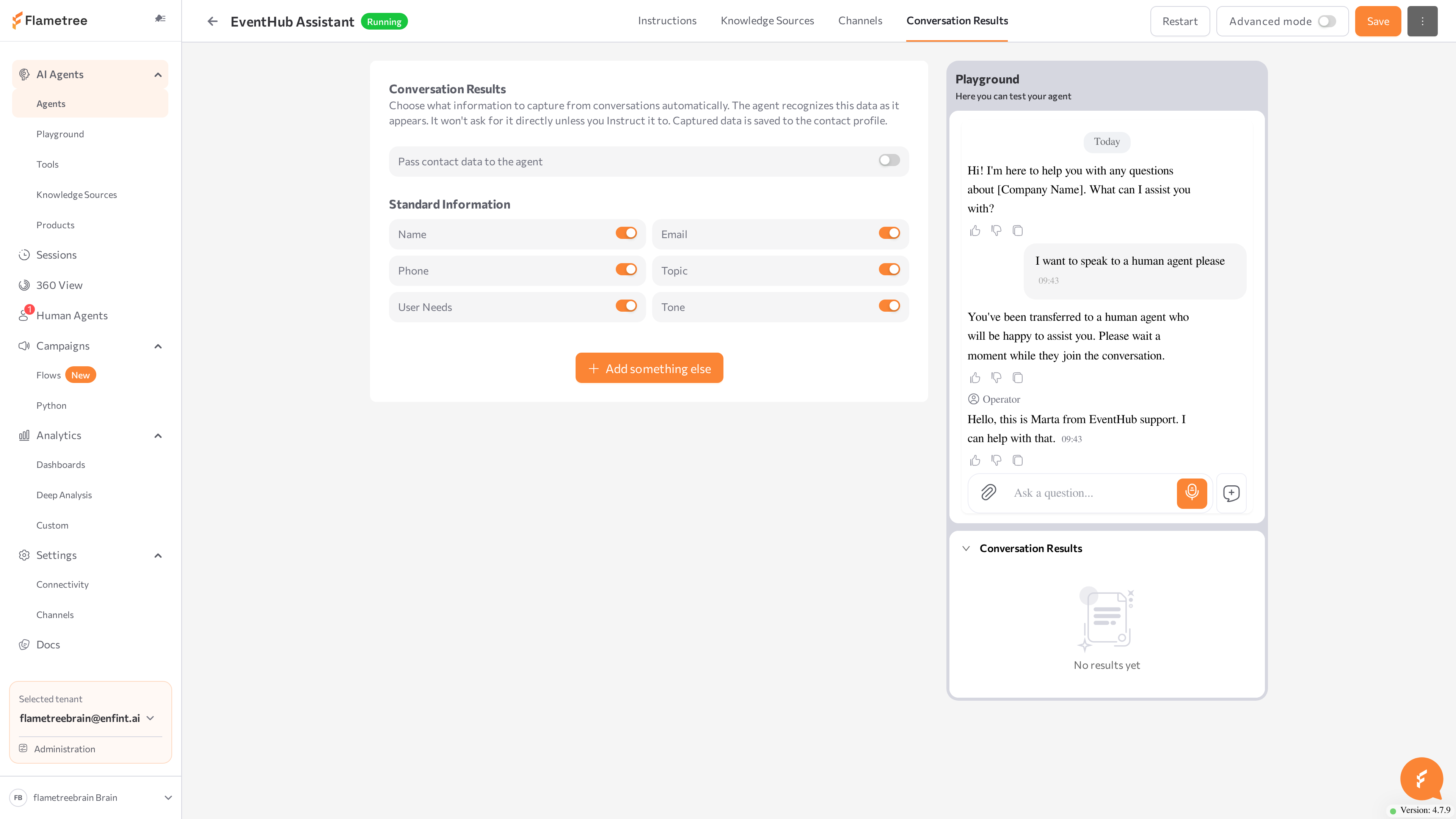Toggle the Phone capture switch

[x=626, y=270]
